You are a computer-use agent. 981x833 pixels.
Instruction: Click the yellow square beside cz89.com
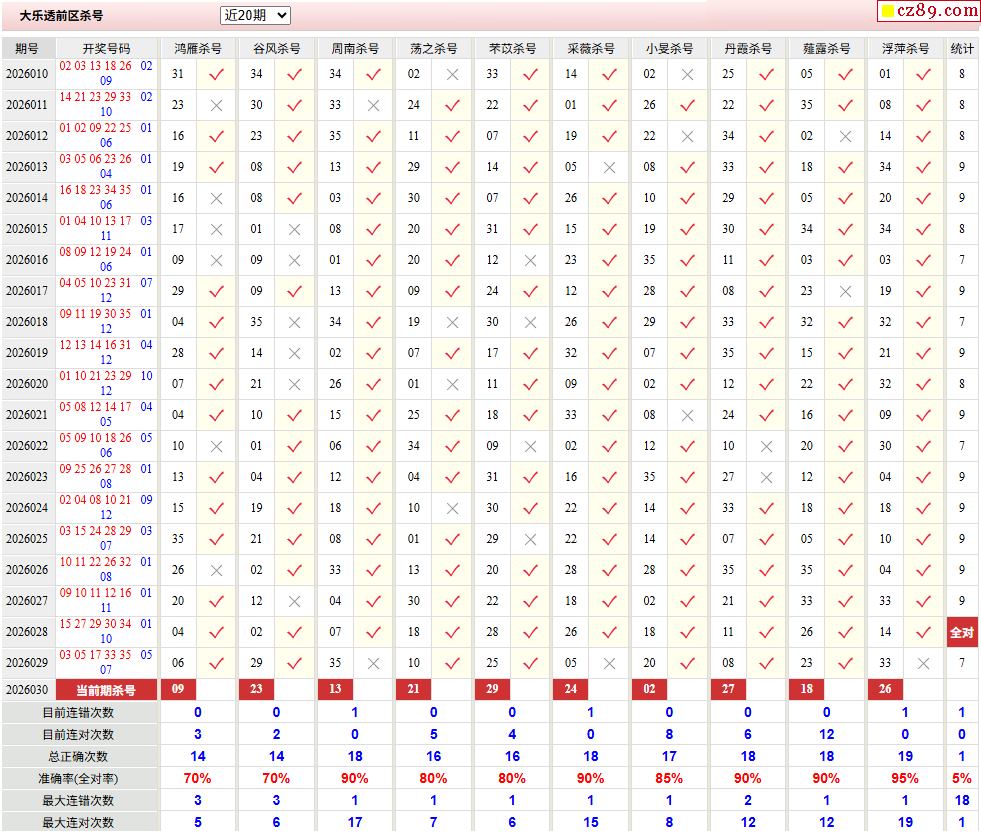(x=886, y=12)
